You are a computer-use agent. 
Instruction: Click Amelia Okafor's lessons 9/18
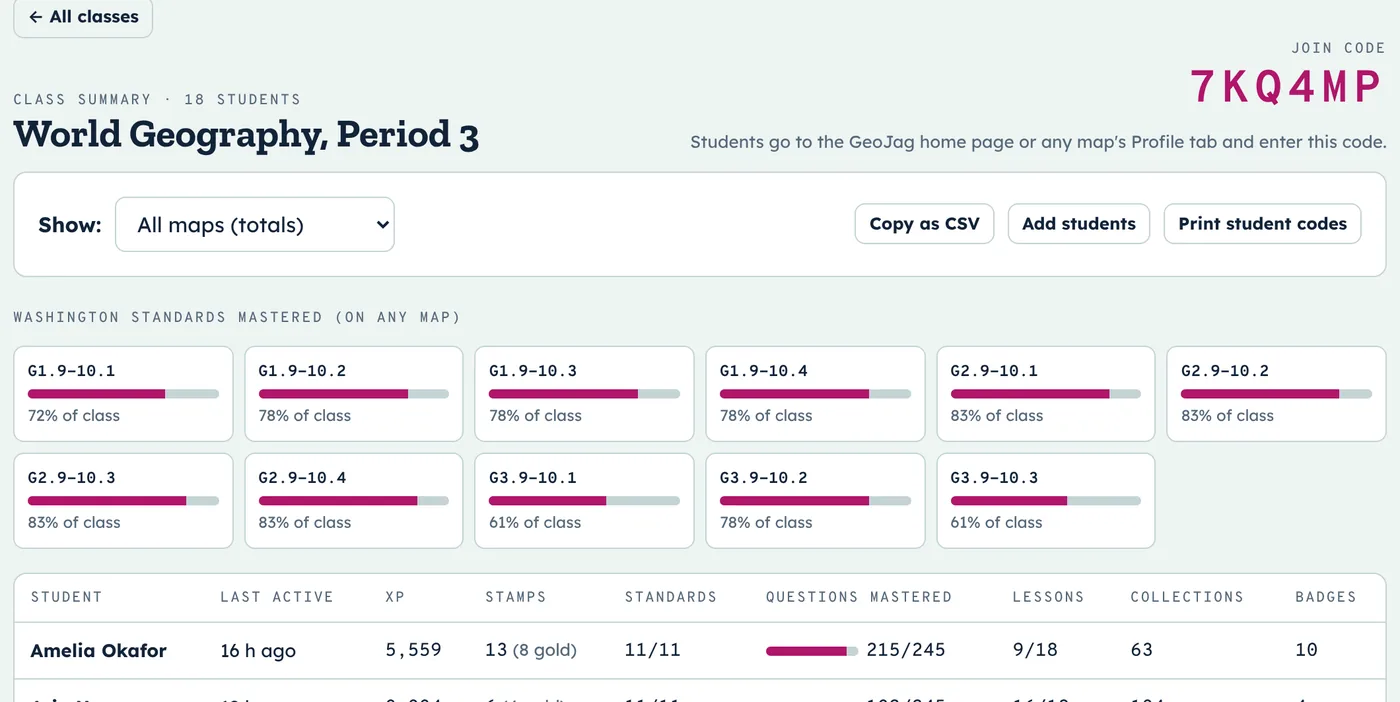[x=1035, y=650]
